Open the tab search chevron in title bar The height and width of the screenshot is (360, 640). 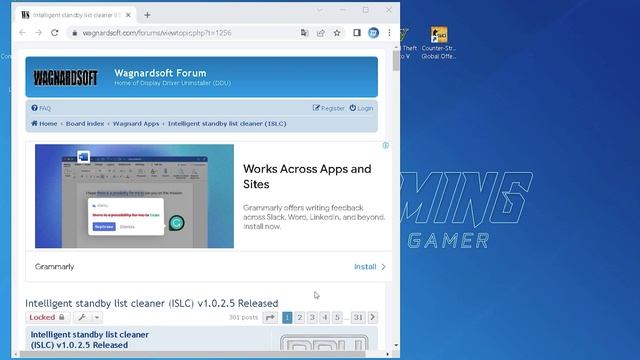[x=320, y=10]
